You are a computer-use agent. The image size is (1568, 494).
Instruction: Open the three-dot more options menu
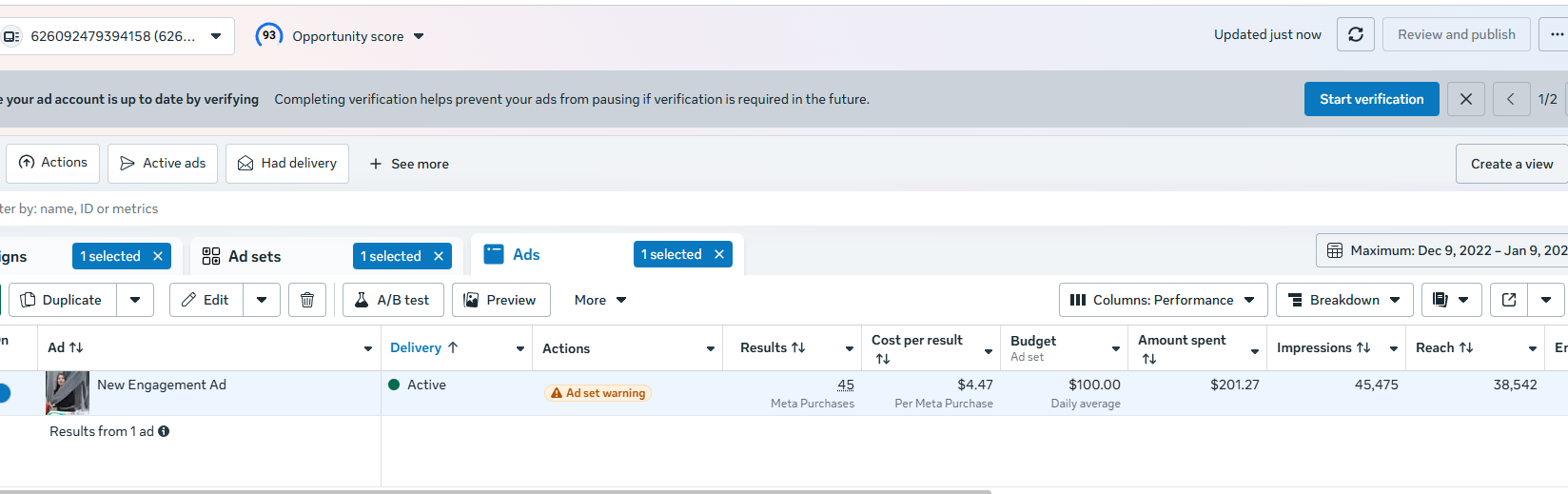click(1557, 35)
